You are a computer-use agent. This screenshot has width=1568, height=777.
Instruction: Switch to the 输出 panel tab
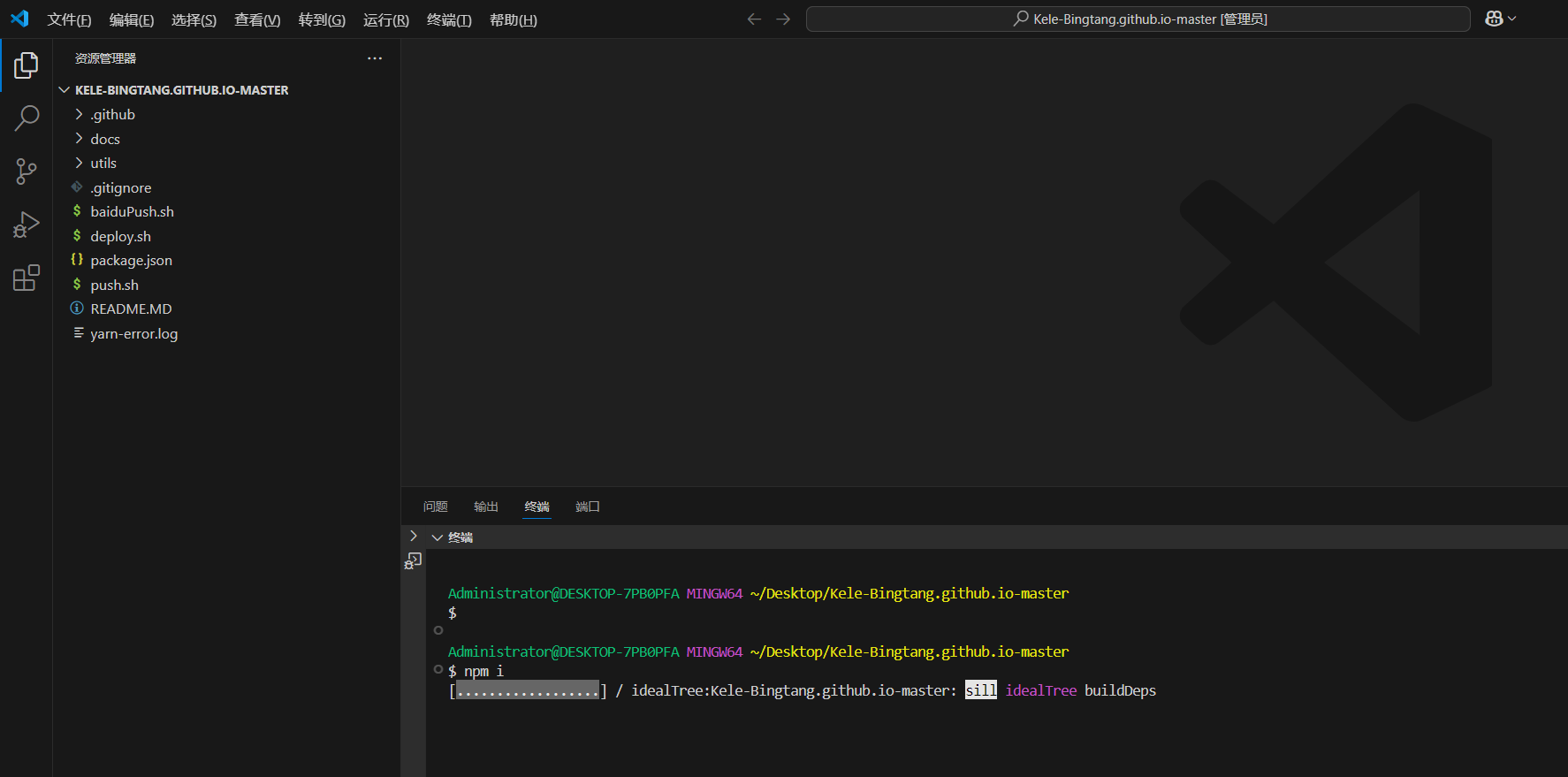tap(486, 507)
